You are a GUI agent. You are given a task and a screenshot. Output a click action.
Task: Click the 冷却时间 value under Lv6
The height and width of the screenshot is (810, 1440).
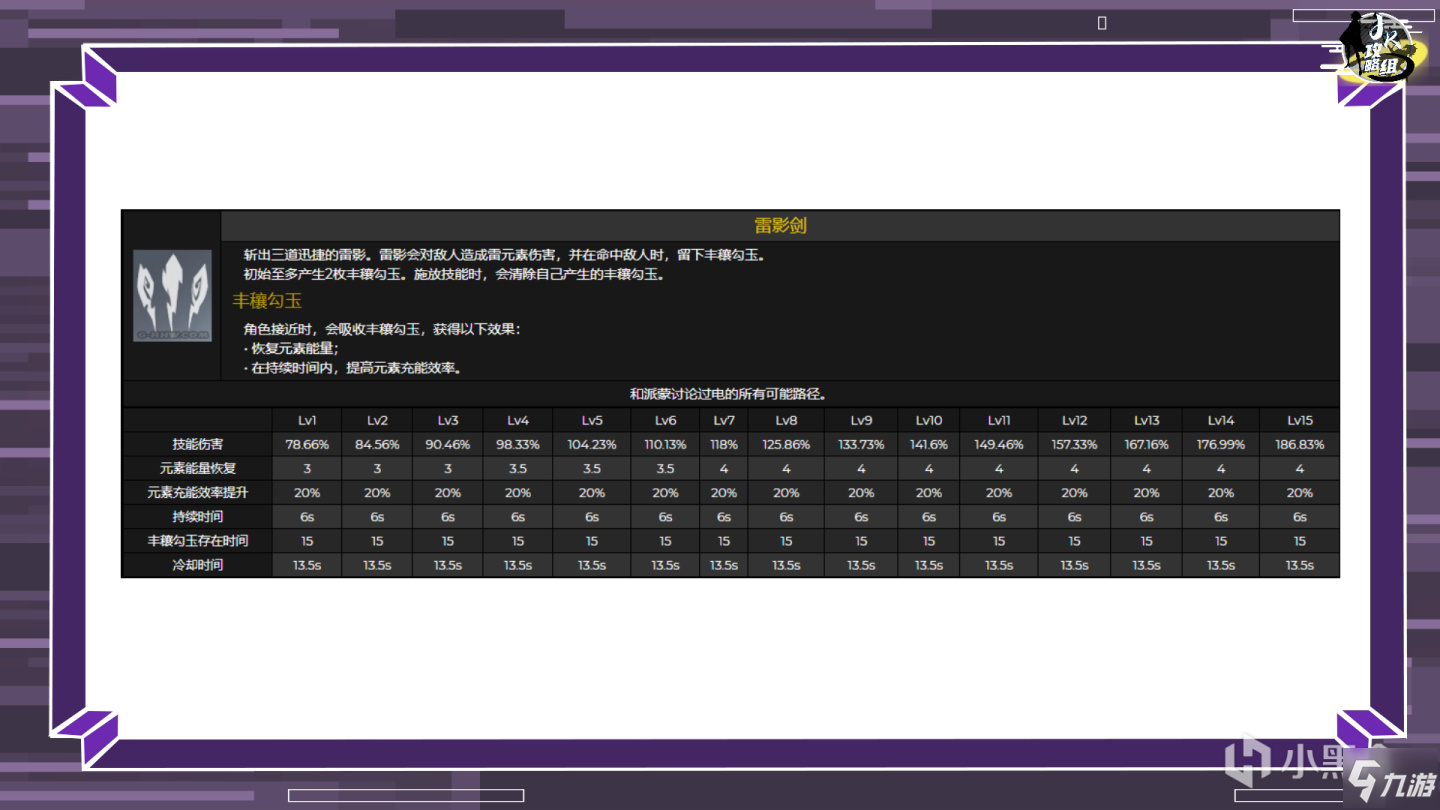coord(665,565)
